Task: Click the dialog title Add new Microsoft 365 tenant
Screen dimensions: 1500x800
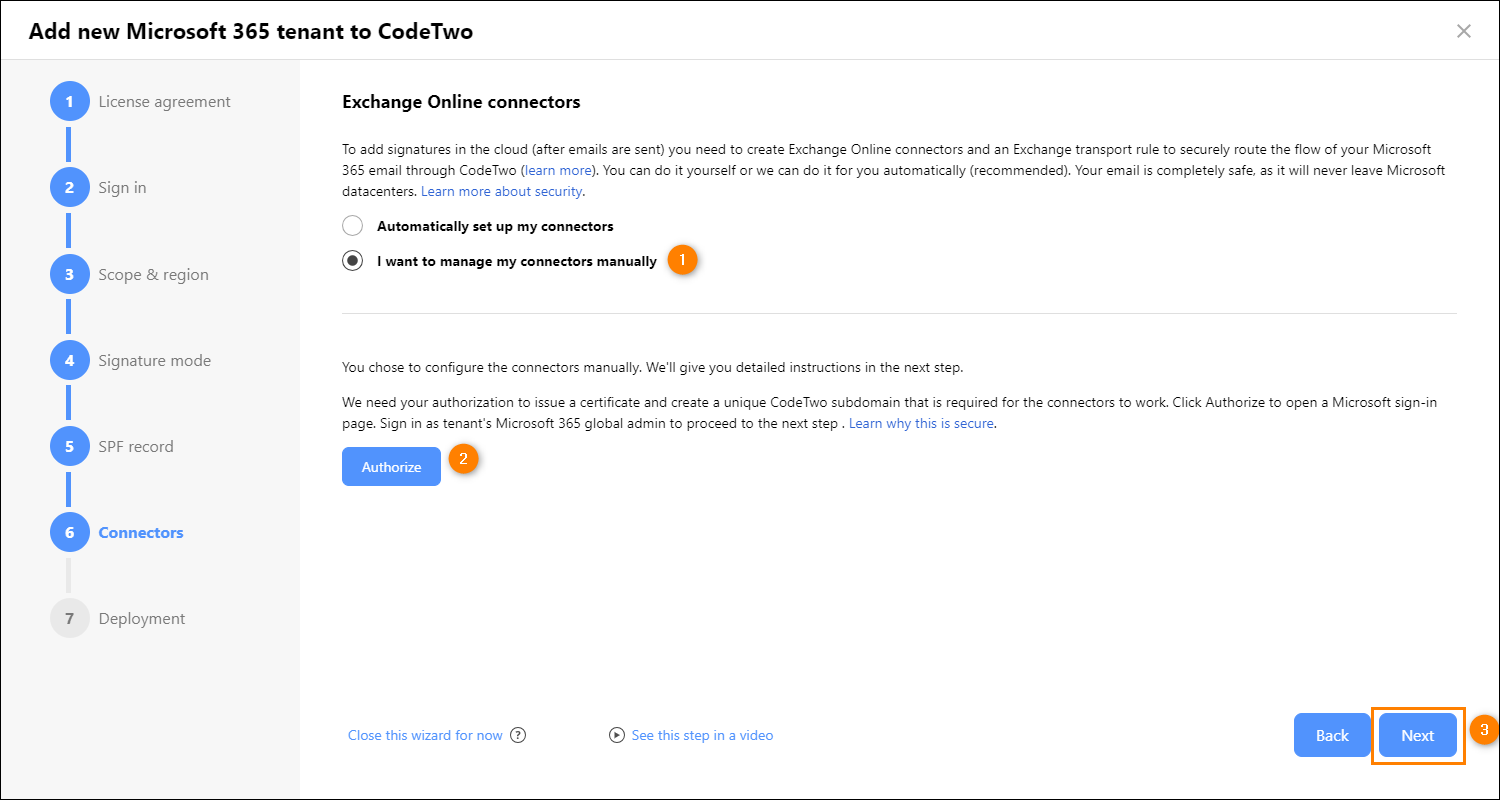Action: tap(251, 31)
